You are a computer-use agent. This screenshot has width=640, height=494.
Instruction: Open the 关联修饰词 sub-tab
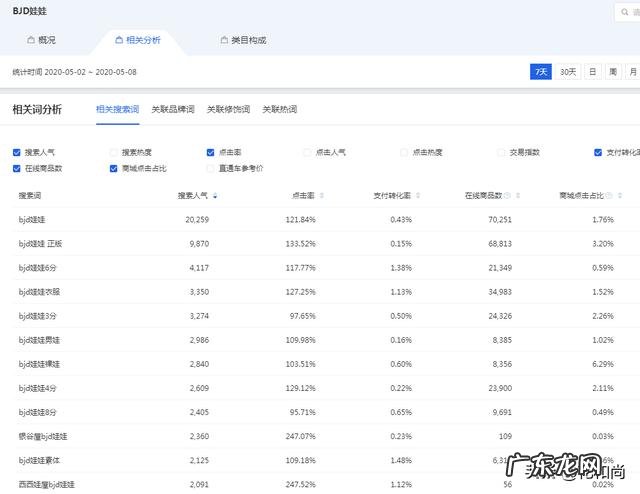(228, 109)
